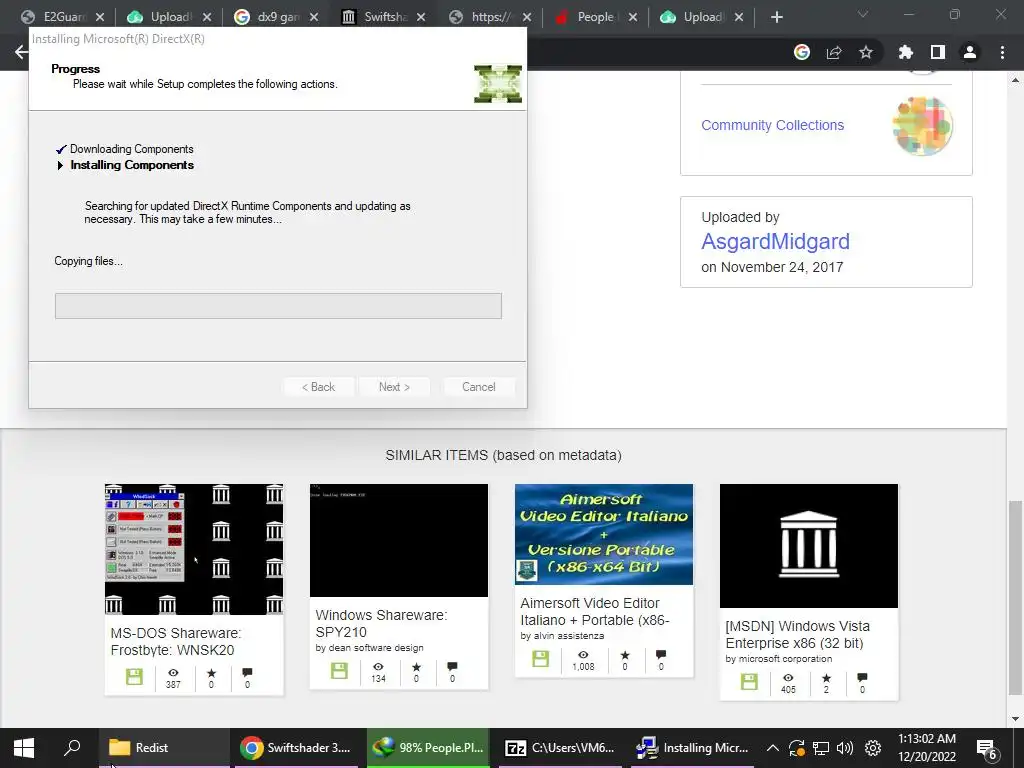The image size is (1024, 768).
Task: Switch to Swiftshader Chrome taskbar item
Action: (296, 748)
